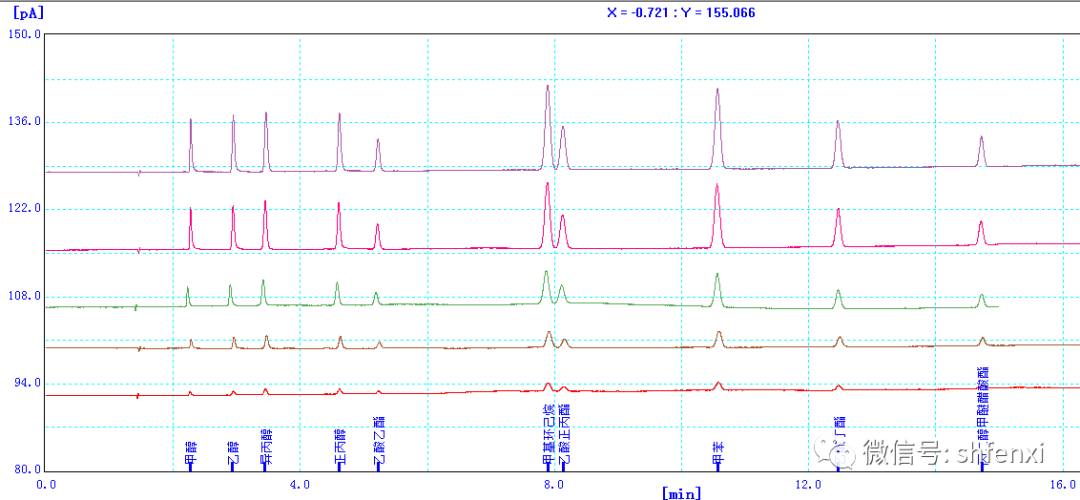Click the 乙酸正丙酯 peak label

(564, 436)
